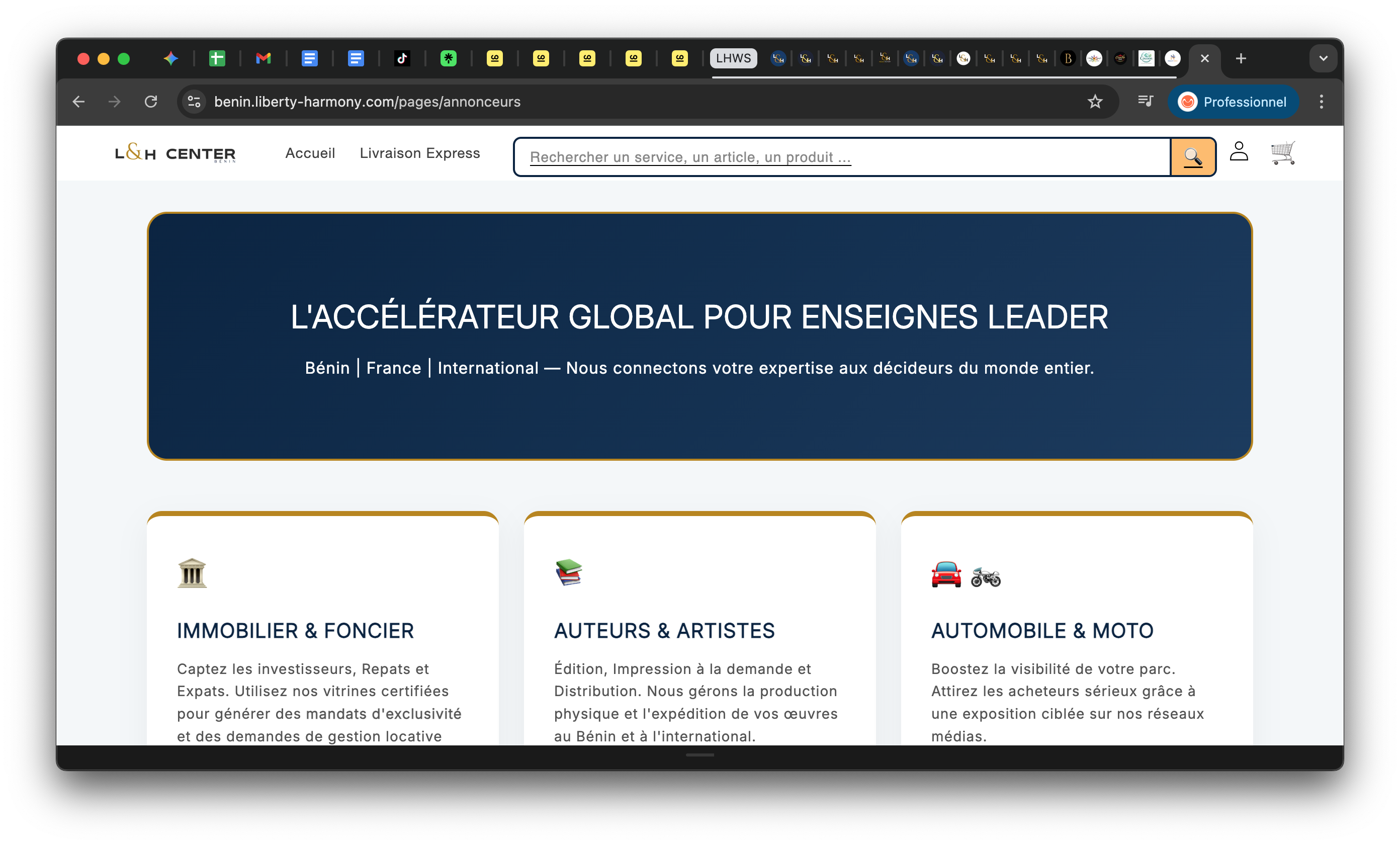The width and height of the screenshot is (1400, 845).
Task: Open the media control icon in toolbar
Action: coord(1146,102)
